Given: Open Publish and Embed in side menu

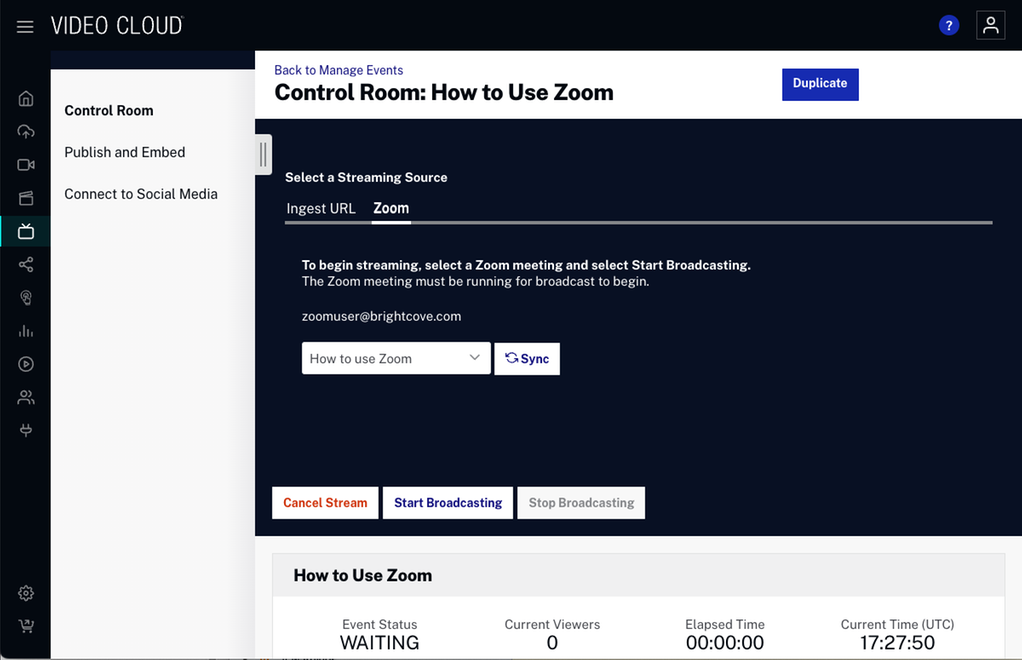Looking at the screenshot, I should tap(125, 152).
